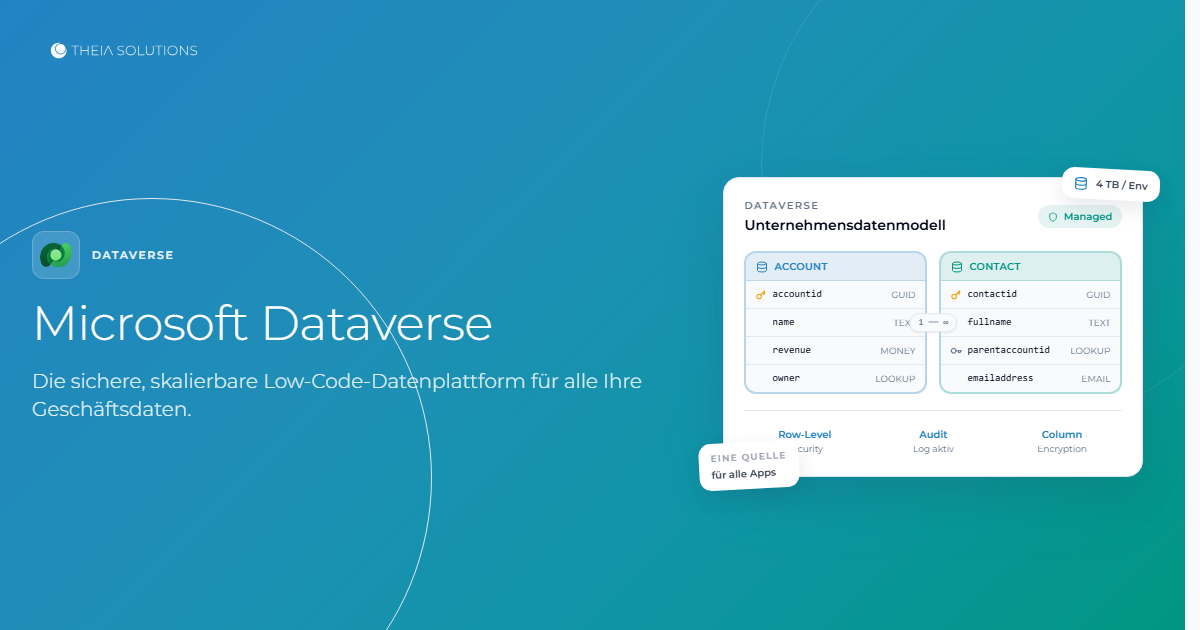
Task: Click the storage icon in 4 TB badge
Action: [1081, 183]
